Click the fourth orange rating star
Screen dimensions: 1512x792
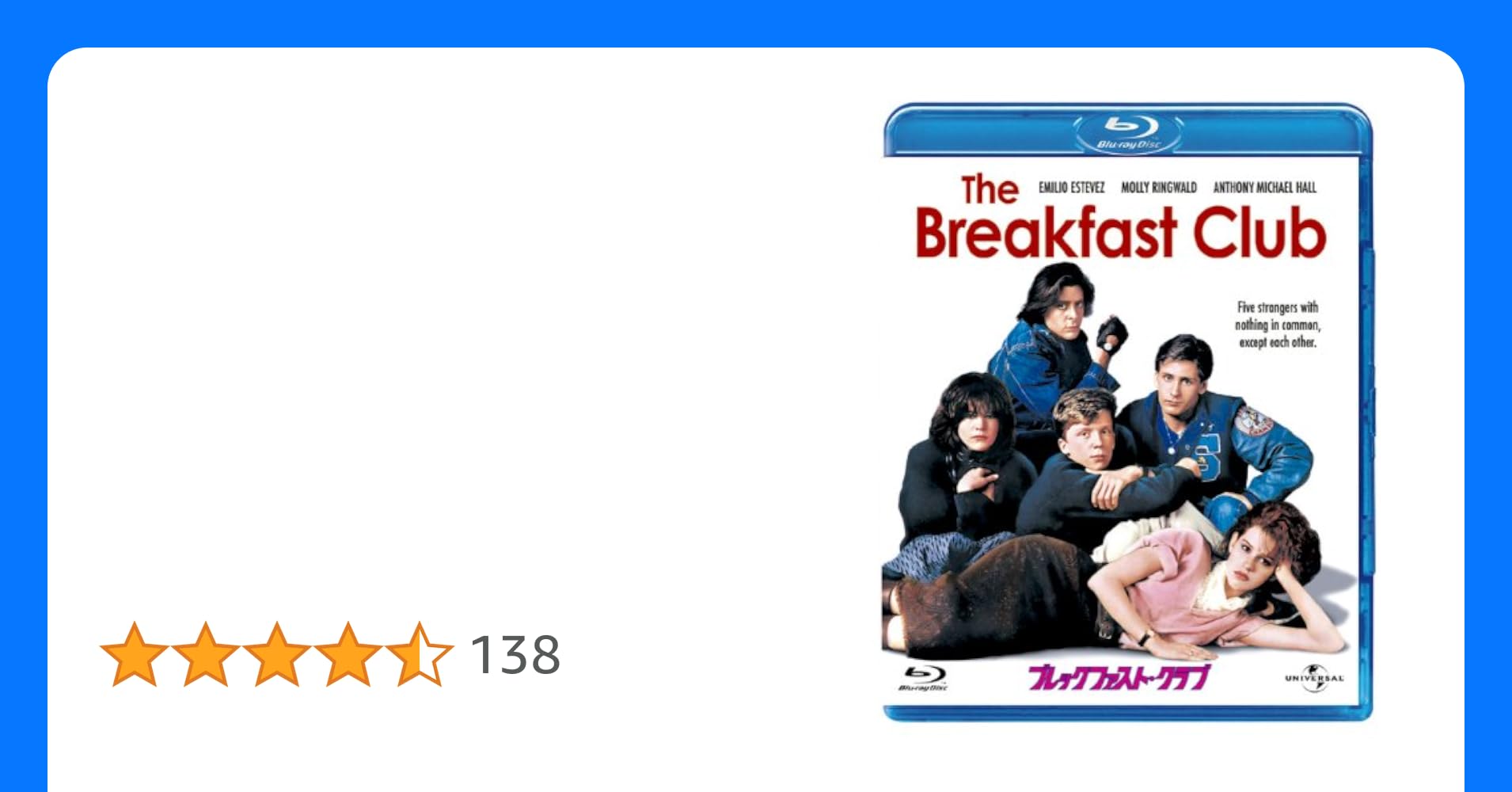point(348,654)
